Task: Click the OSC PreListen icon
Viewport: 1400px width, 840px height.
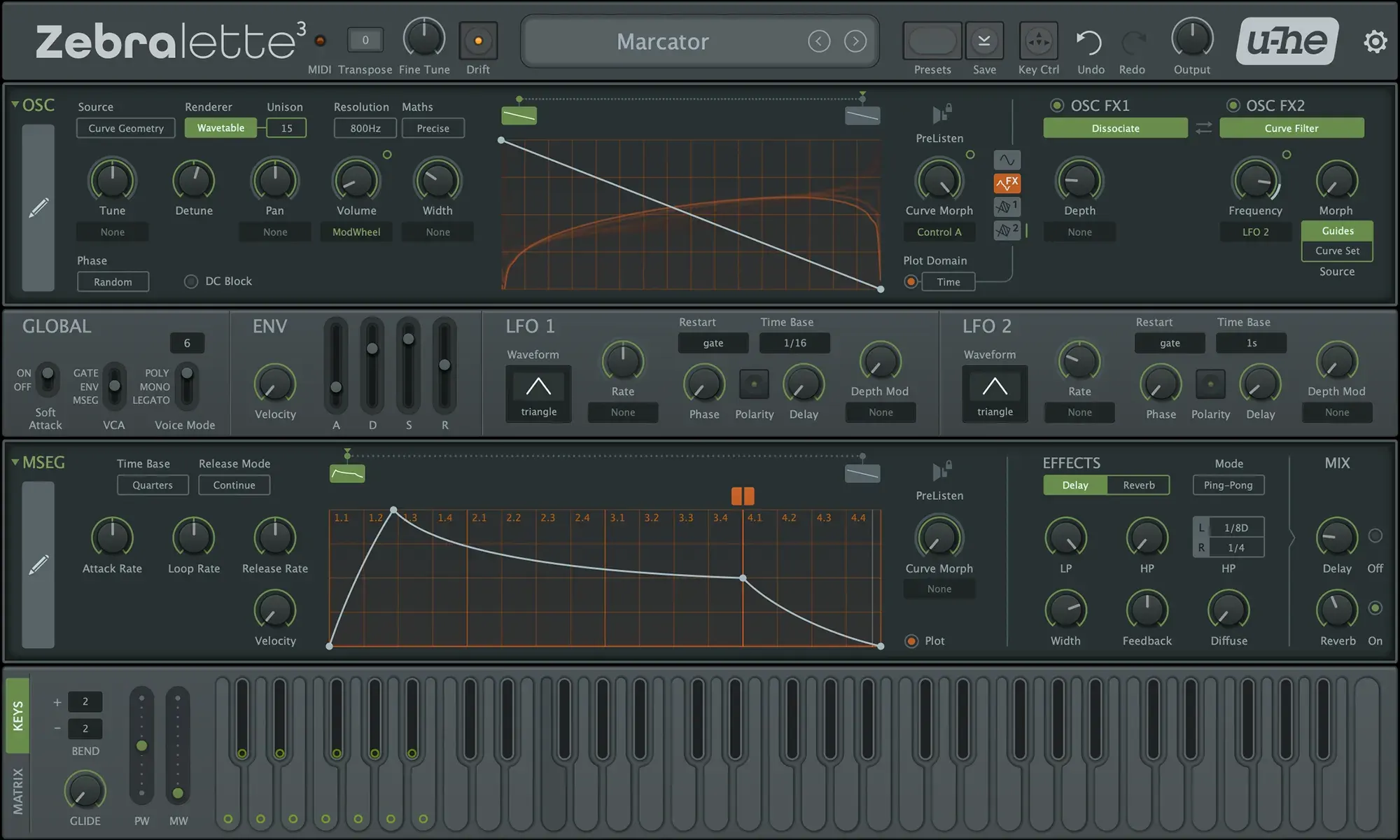Action: coord(941,113)
